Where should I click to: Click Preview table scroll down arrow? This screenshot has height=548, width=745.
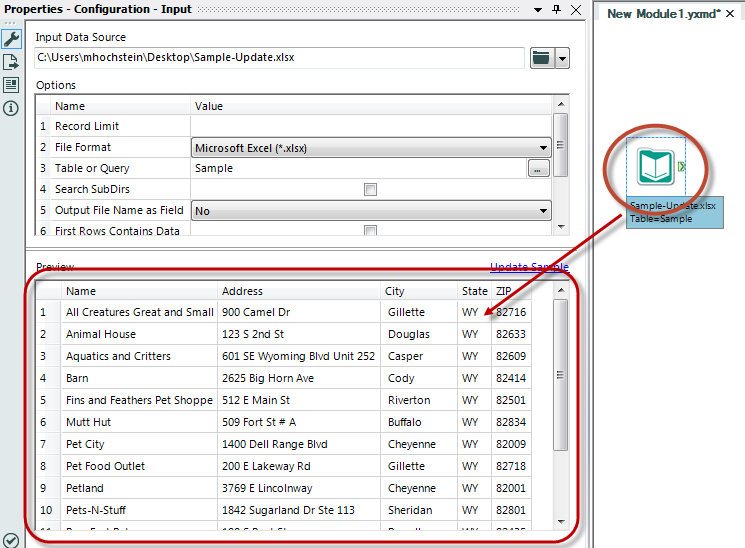[561, 521]
